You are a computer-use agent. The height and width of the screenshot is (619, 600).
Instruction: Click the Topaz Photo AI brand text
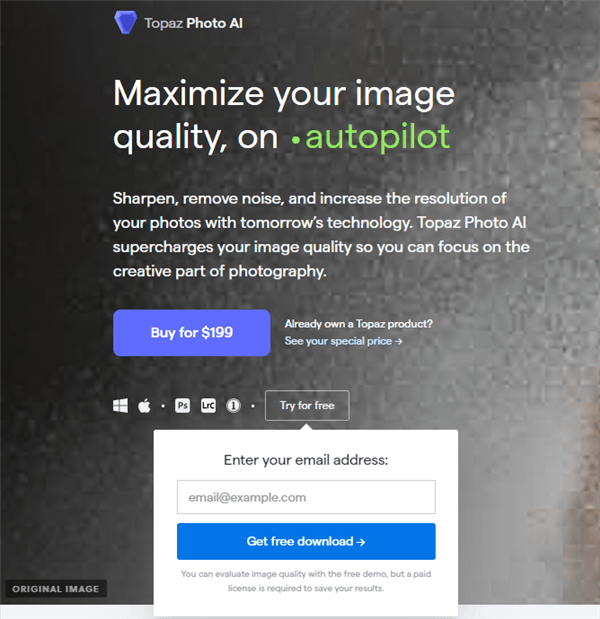(193, 23)
